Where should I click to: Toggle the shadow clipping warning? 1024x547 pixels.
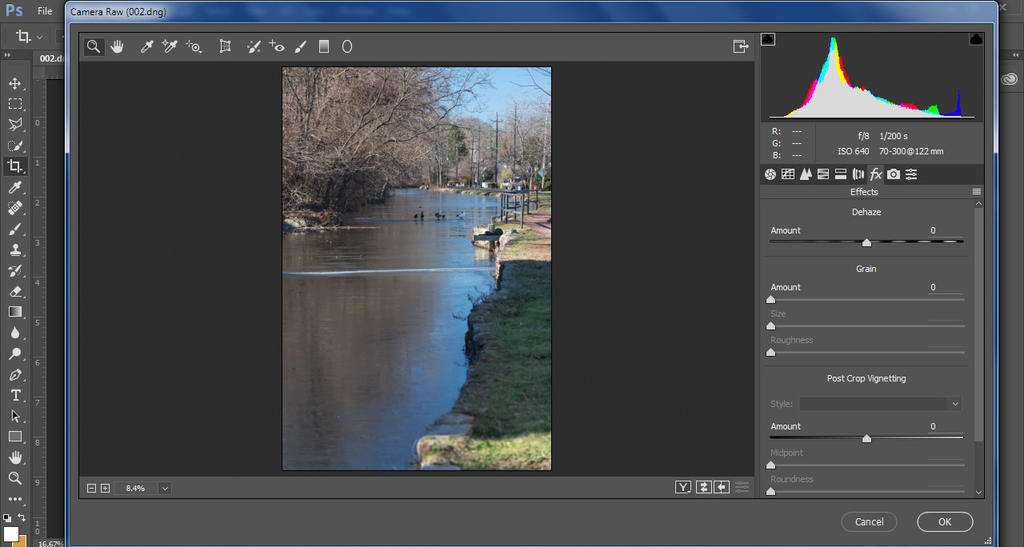[768, 39]
